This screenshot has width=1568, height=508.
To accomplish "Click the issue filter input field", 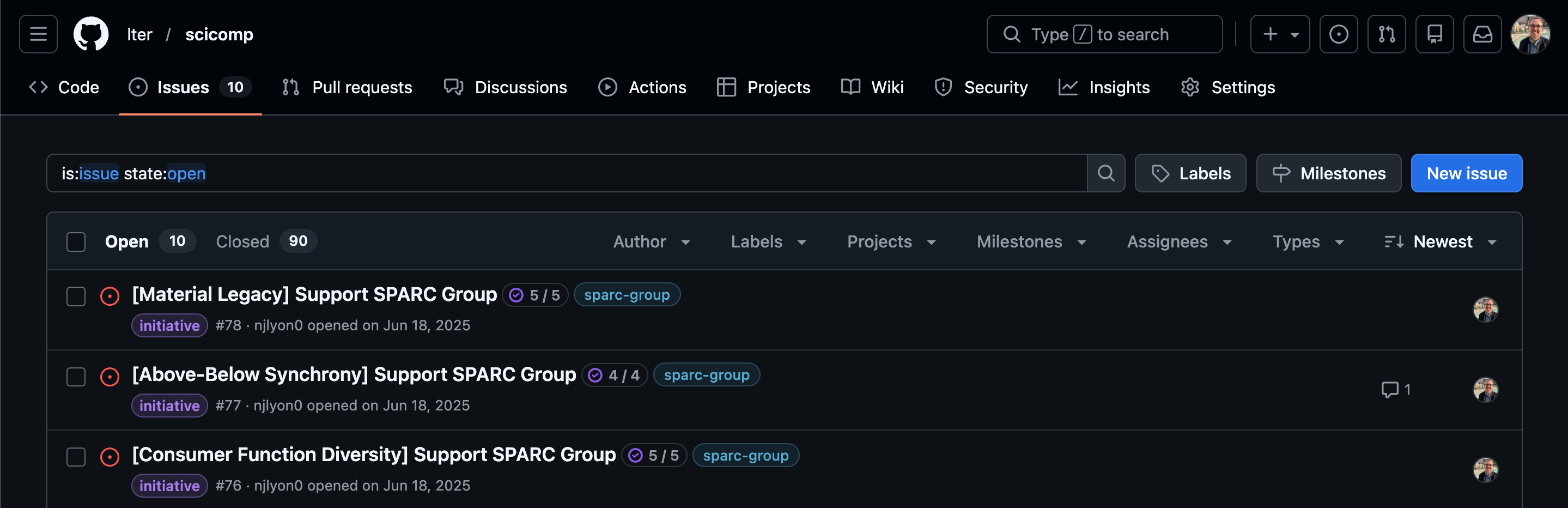I will [566, 173].
